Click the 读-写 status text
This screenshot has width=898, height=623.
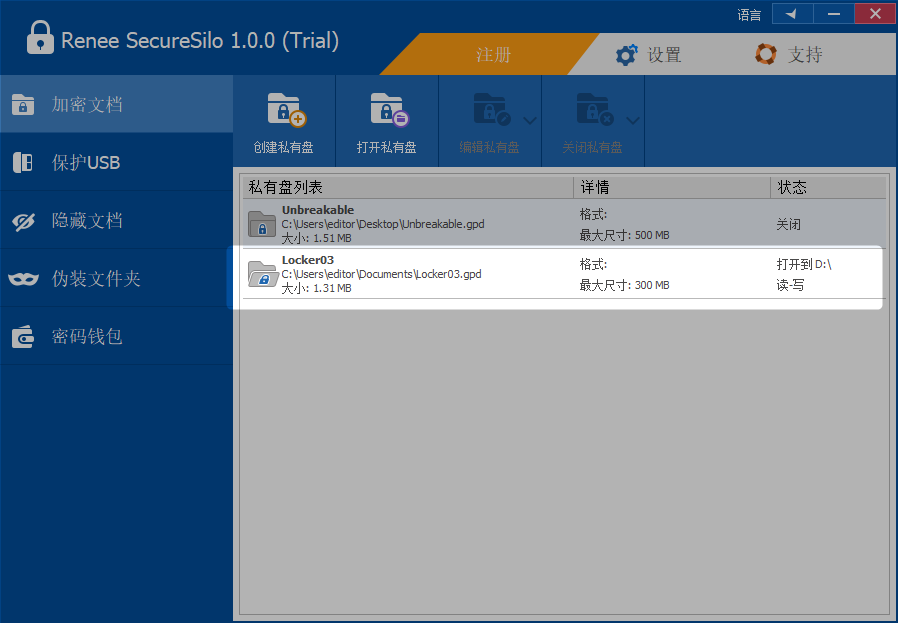(x=790, y=285)
